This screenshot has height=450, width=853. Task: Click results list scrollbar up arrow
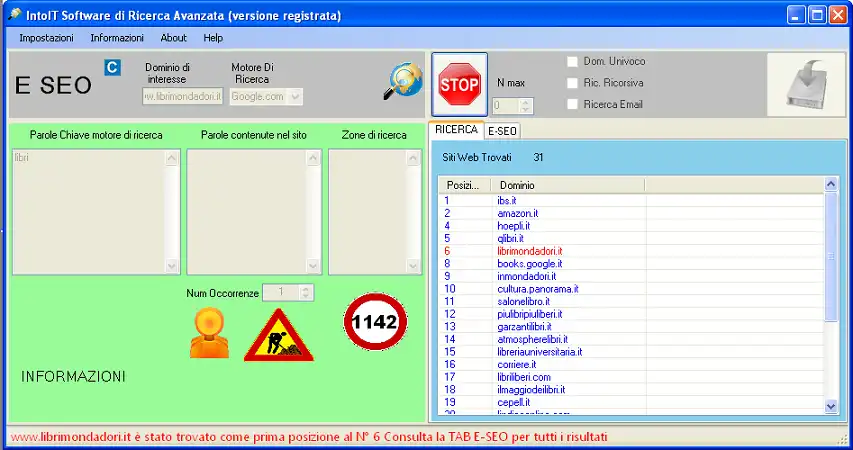click(x=831, y=184)
